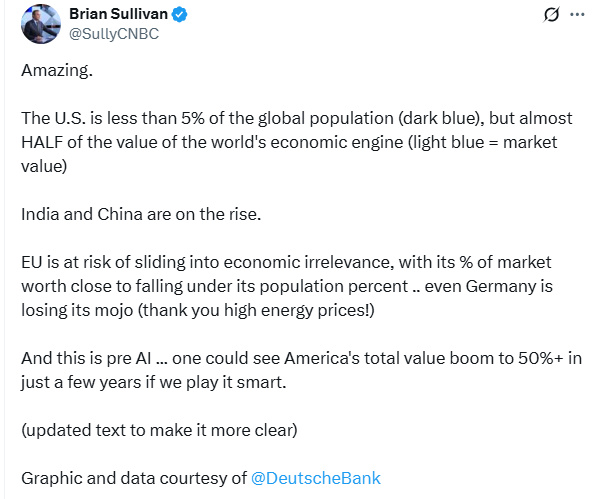
Task: Click "just a few years if we play it smart"
Action: pos(153,382)
